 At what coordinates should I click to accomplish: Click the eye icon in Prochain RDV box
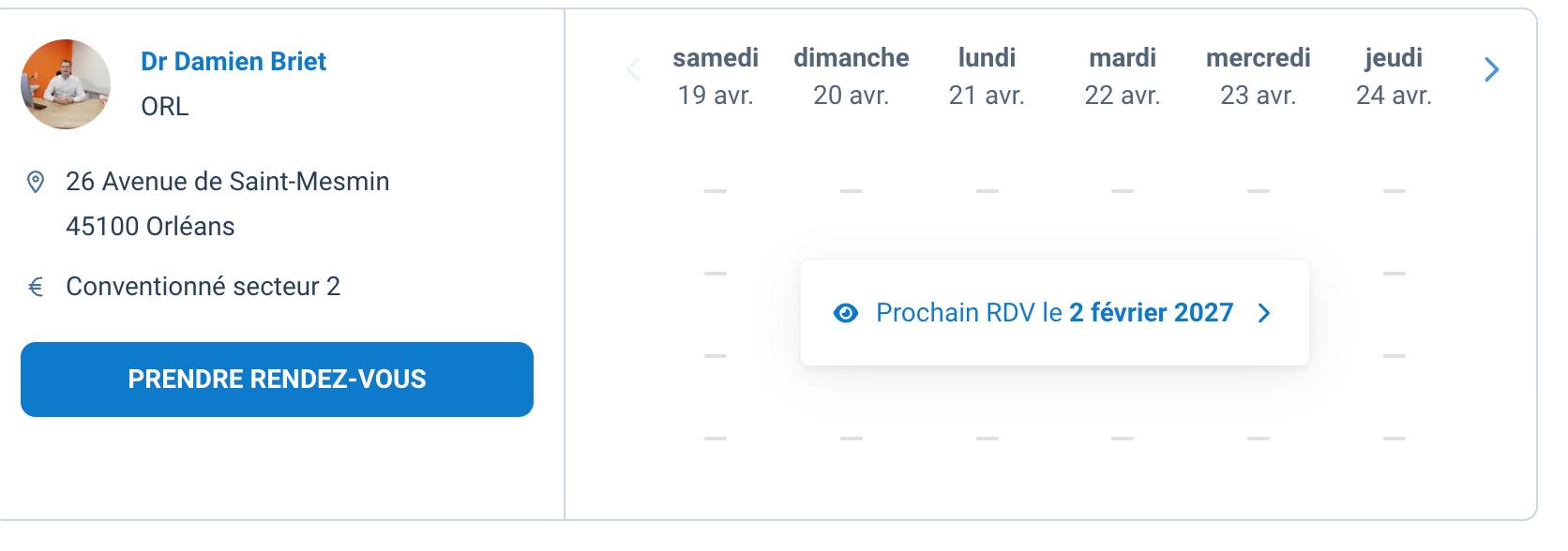pyautogui.click(x=846, y=313)
